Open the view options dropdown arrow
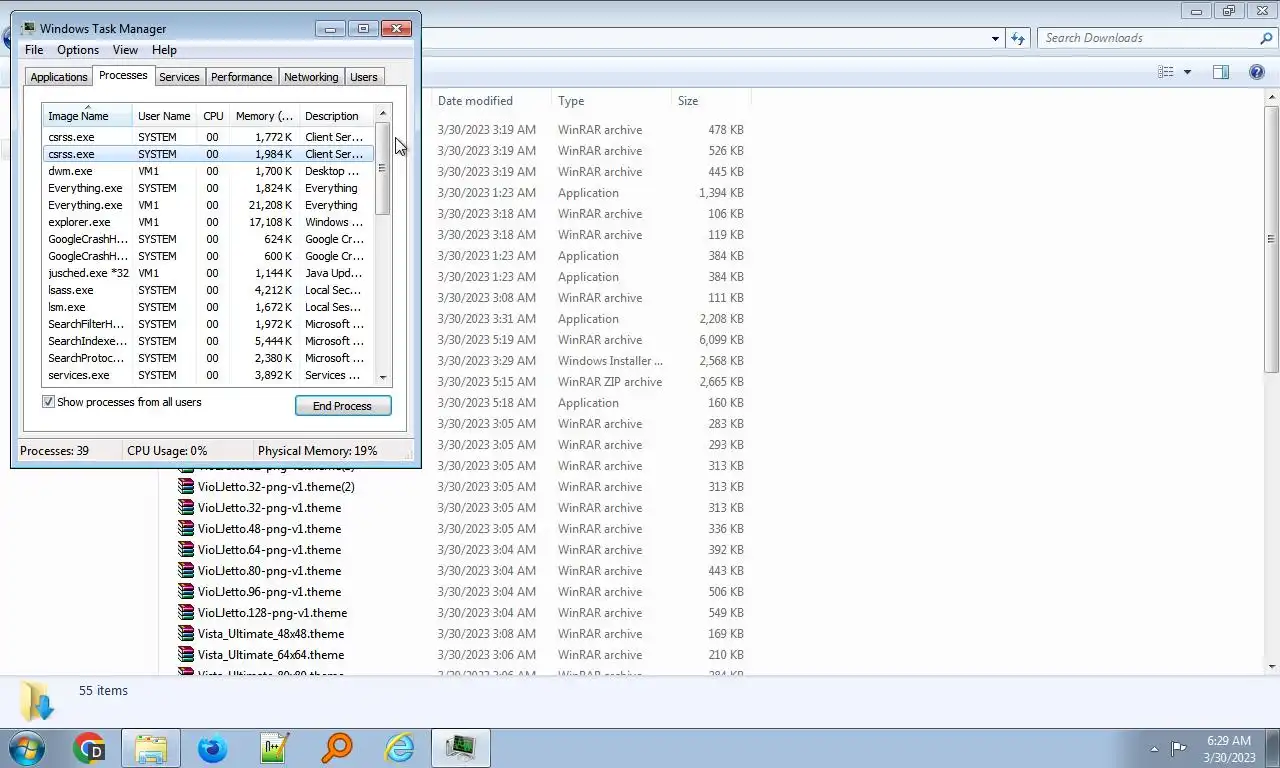Image resolution: width=1280 pixels, height=768 pixels. [x=1188, y=72]
